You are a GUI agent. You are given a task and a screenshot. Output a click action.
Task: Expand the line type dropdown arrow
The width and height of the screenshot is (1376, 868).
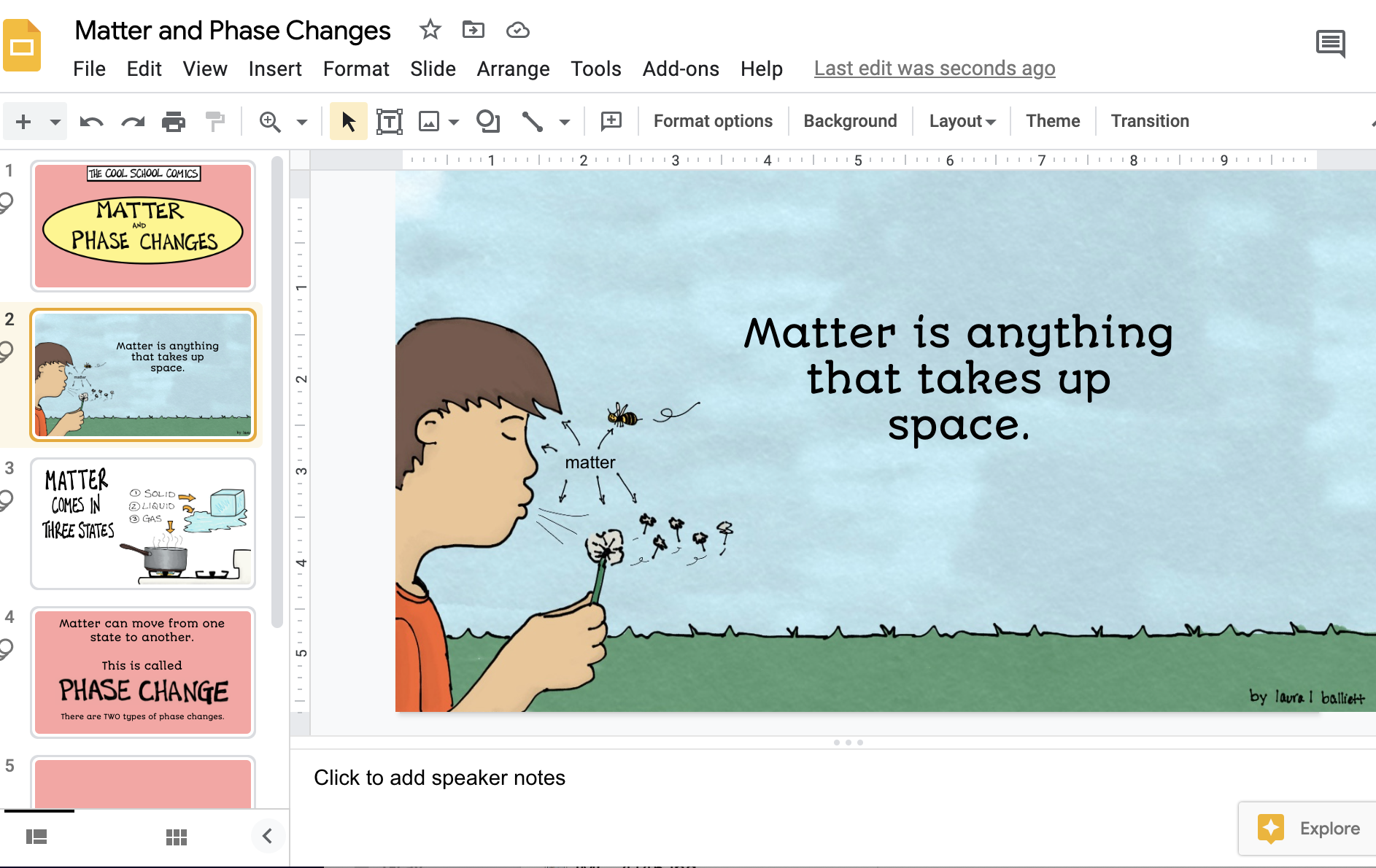pyautogui.click(x=565, y=122)
